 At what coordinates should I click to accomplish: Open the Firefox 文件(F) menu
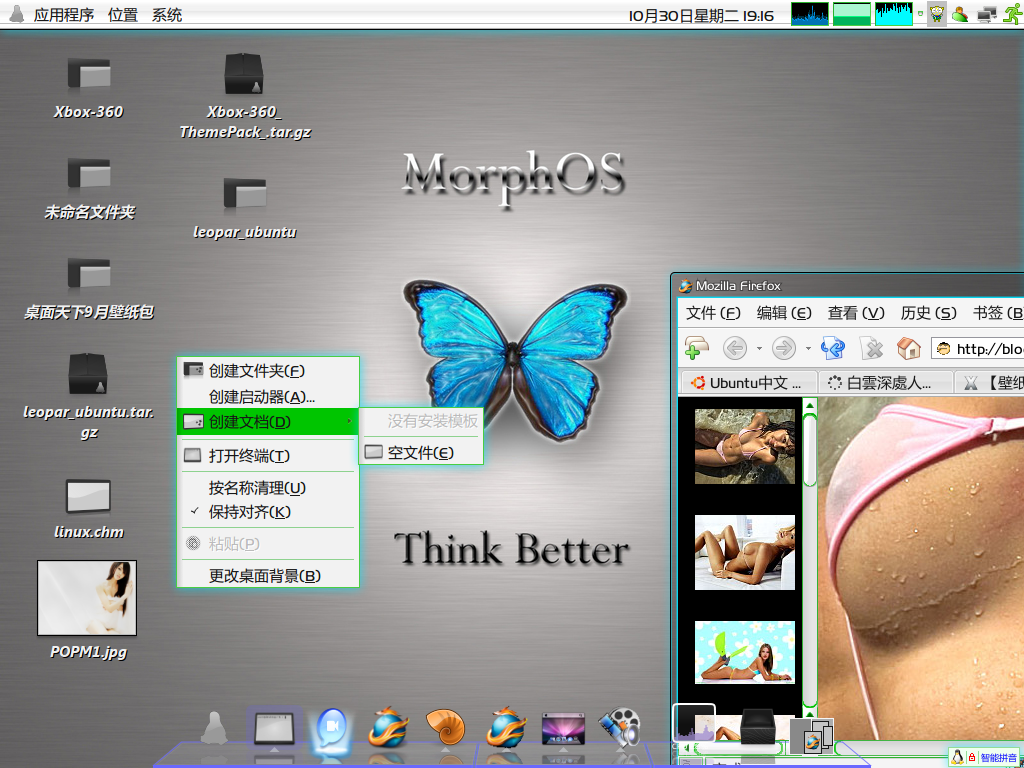[x=713, y=313]
